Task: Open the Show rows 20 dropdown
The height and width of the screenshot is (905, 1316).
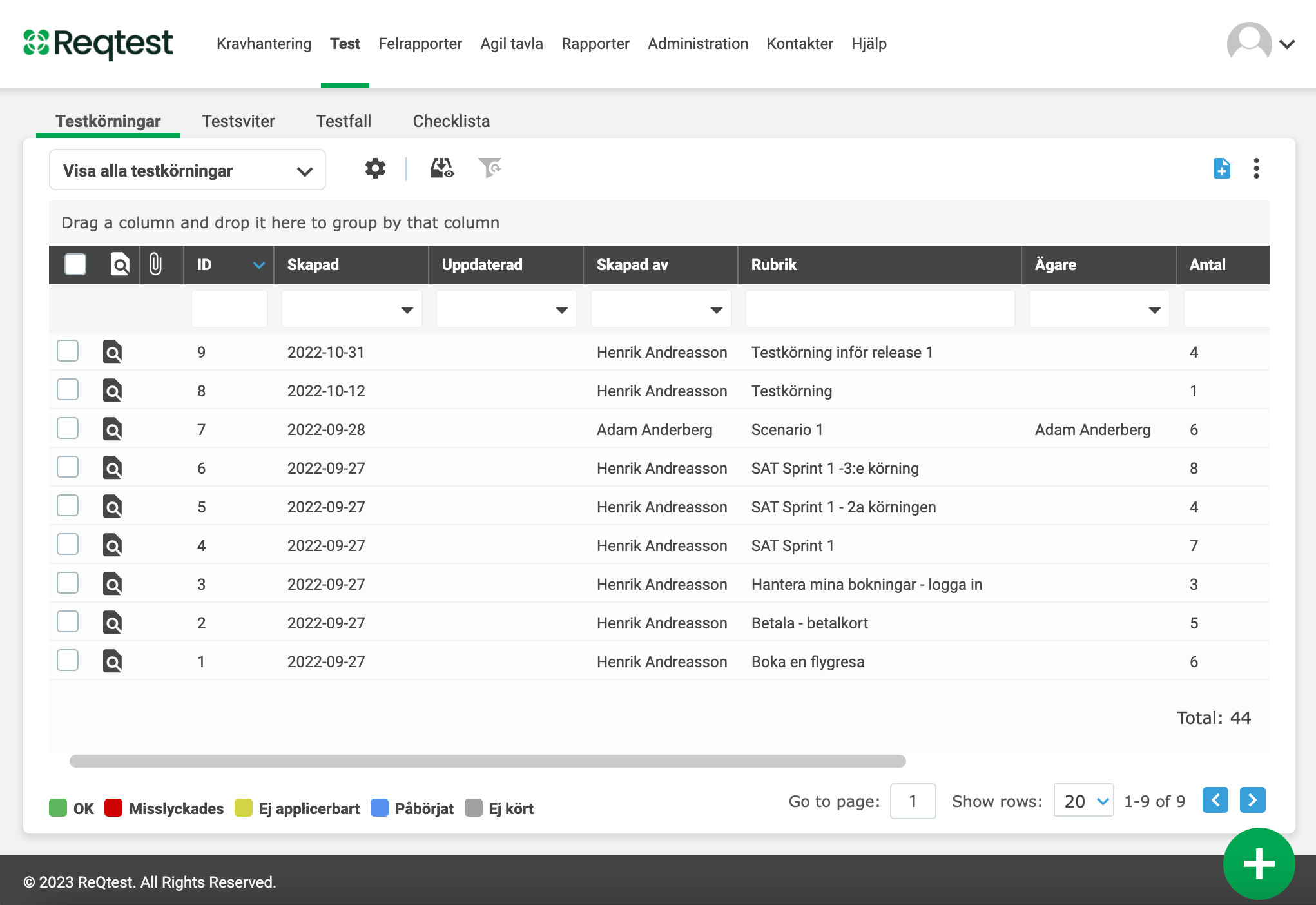Action: click(1084, 801)
